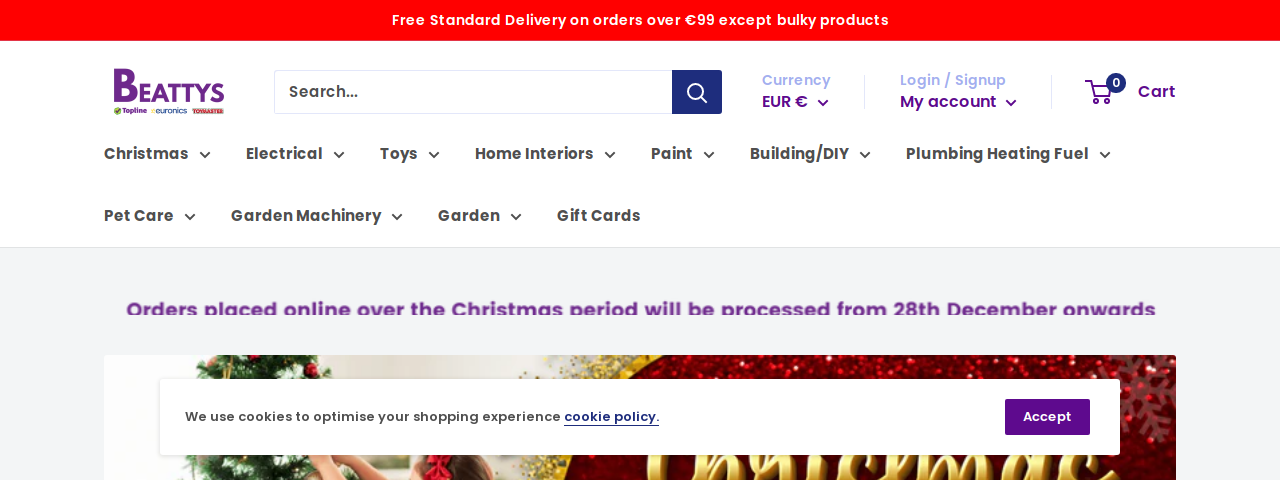The width and height of the screenshot is (1280, 480).
Task: Expand Garden Machinery menu
Action: click(317, 216)
